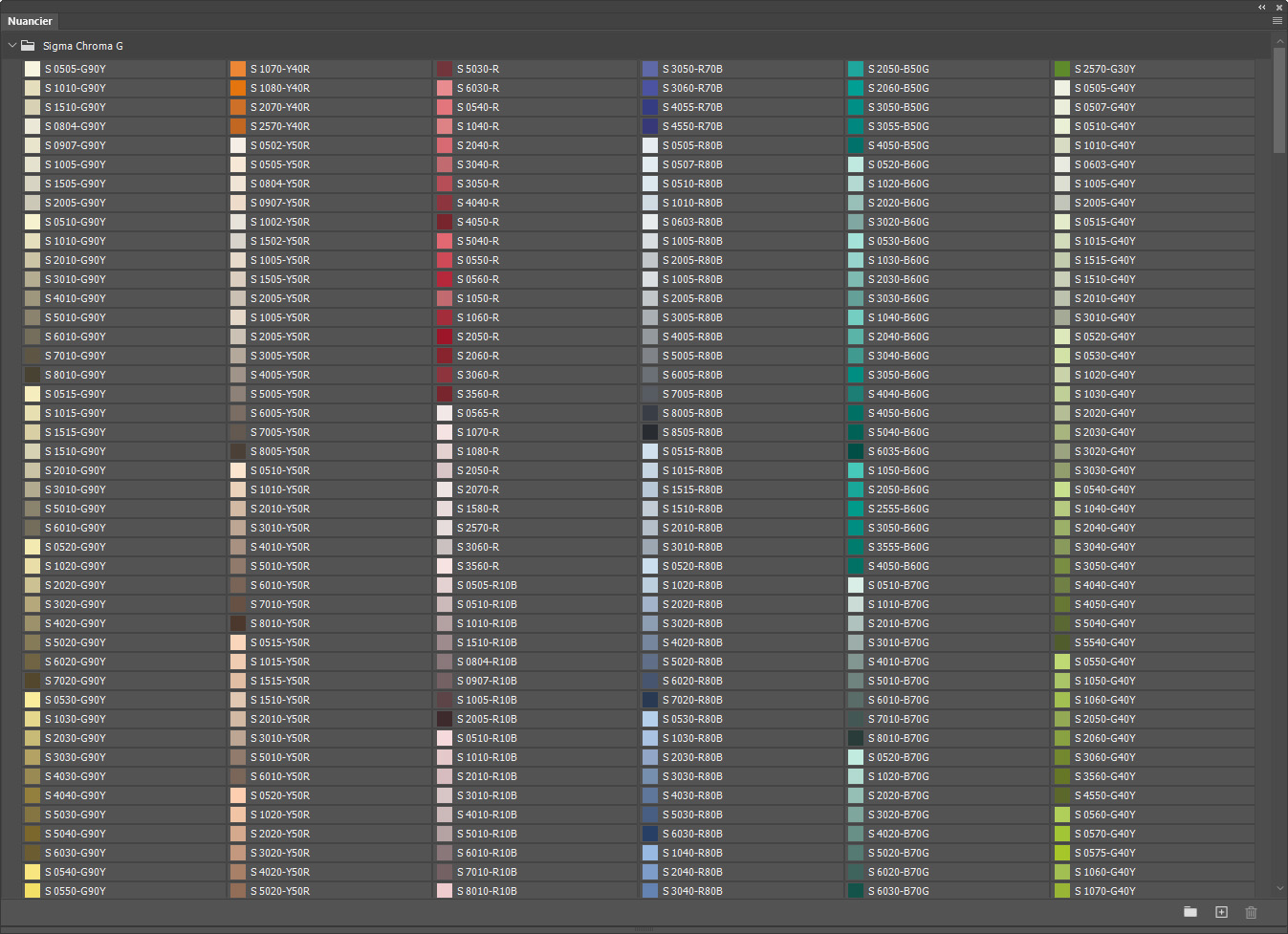Pick the S 2050-B50G teal swatch
The image size is (1288, 934).
856,69
